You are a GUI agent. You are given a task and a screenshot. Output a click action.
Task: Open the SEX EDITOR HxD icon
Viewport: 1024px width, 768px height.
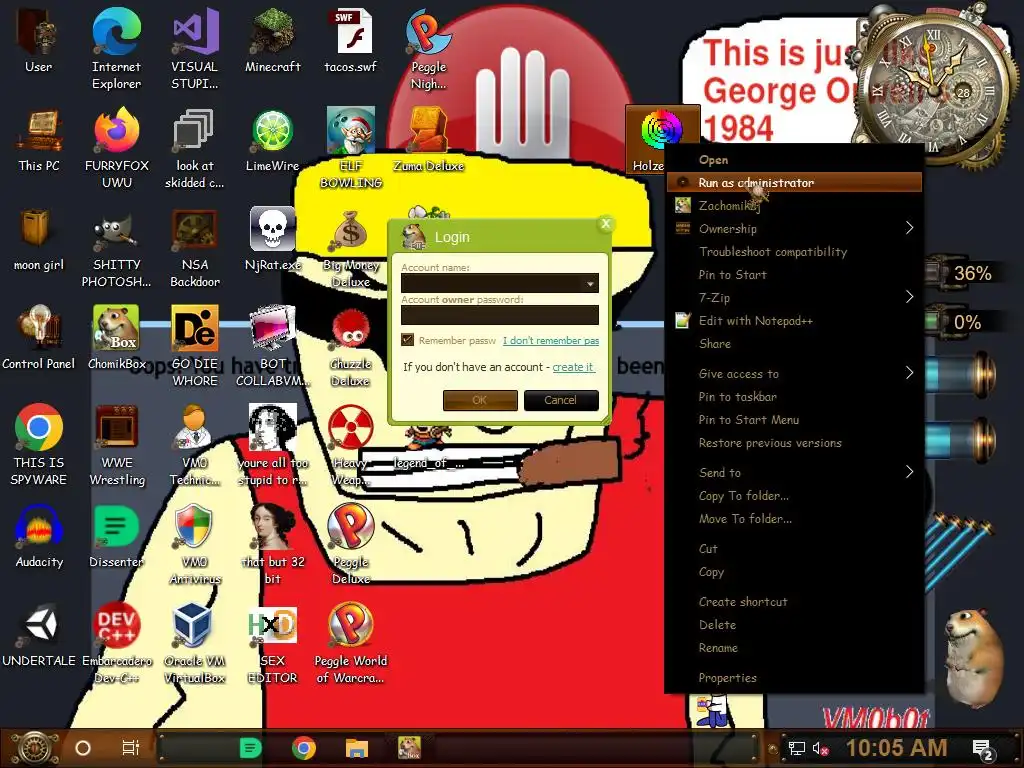(x=272, y=643)
